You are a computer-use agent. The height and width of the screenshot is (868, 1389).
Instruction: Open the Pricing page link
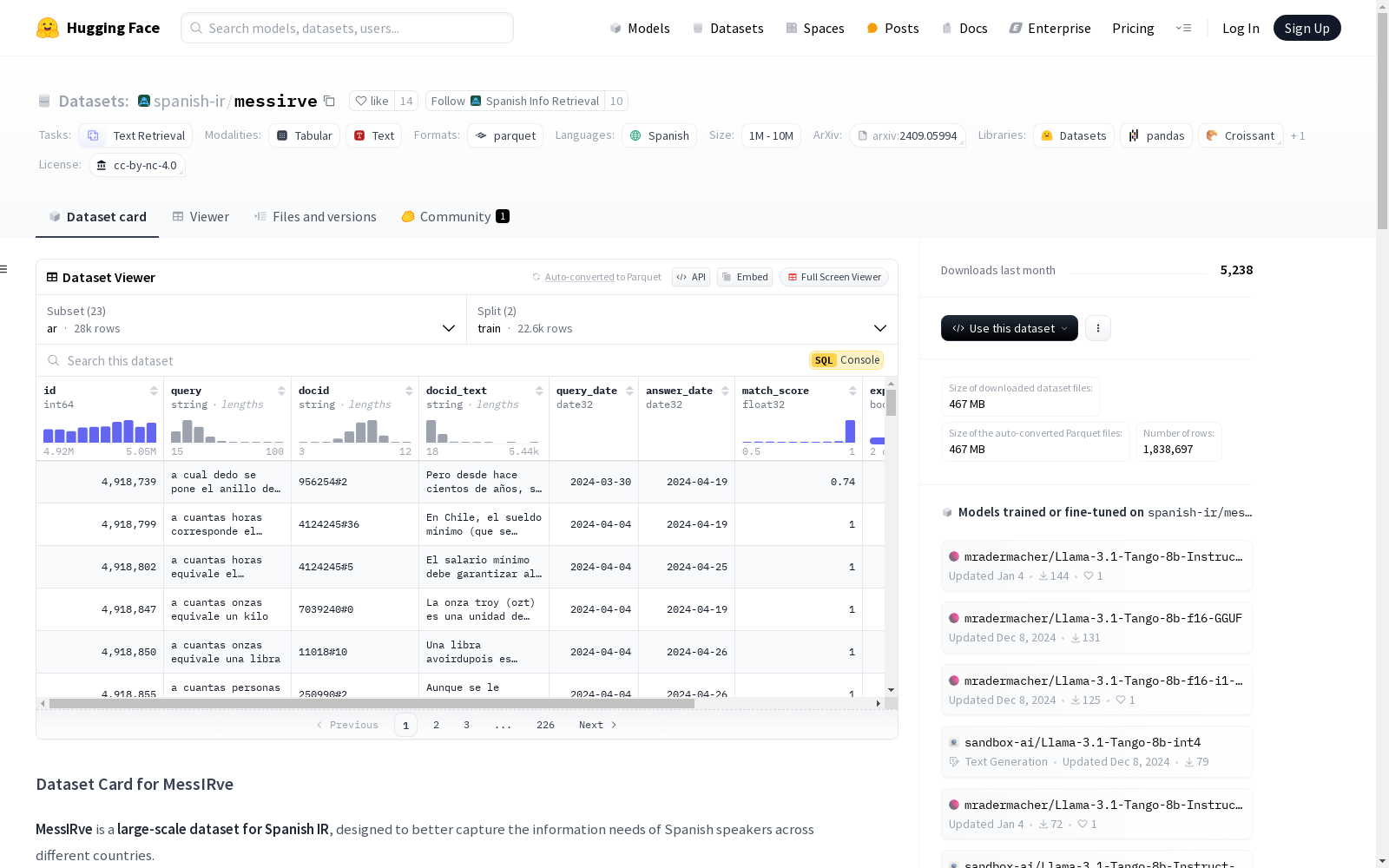click(1133, 28)
